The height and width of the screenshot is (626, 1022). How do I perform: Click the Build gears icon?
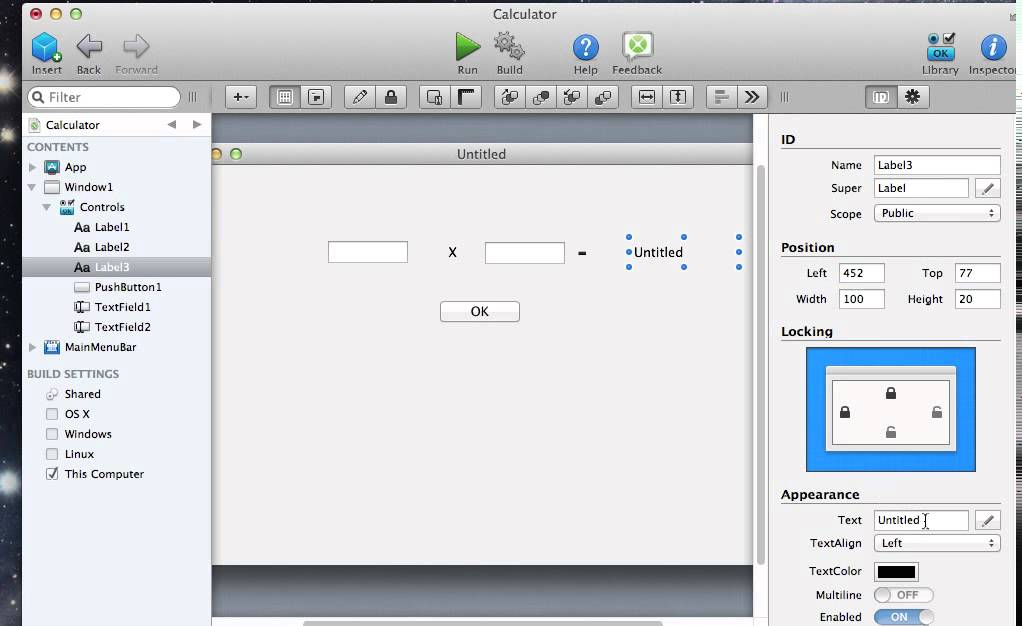pos(509,46)
